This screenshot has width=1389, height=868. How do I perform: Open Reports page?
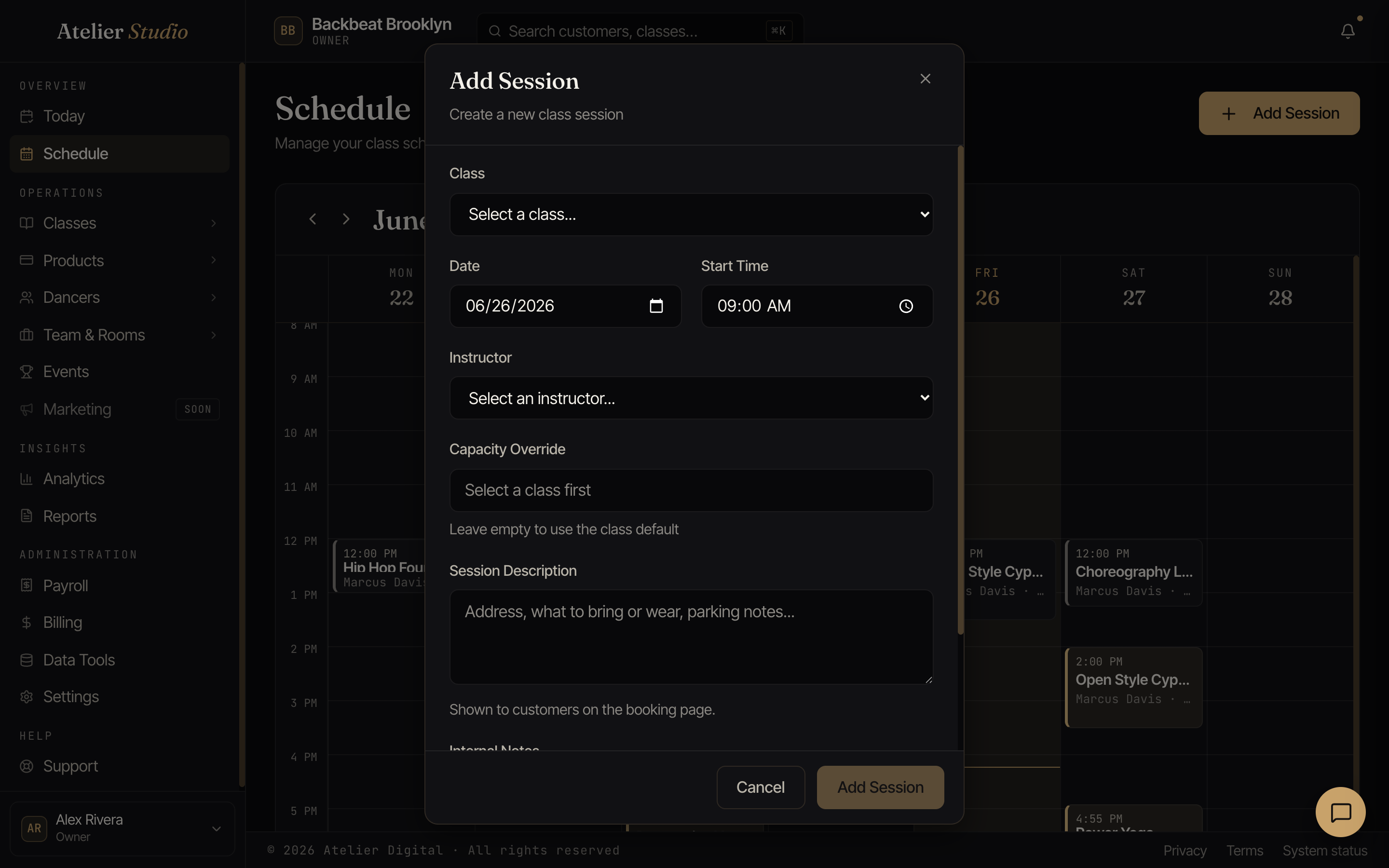pyautogui.click(x=120, y=516)
